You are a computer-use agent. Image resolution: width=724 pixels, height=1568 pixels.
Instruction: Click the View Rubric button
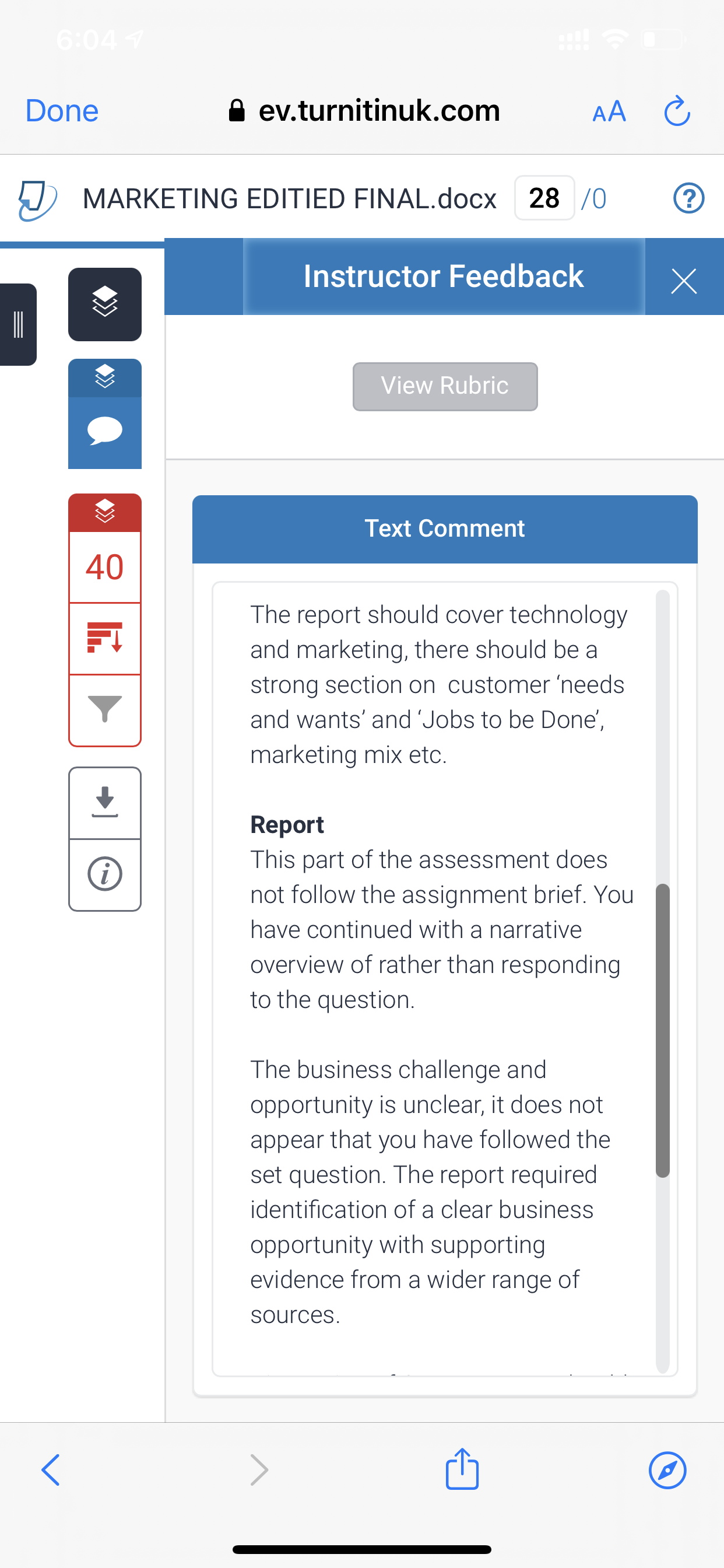(x=445, y=387)
